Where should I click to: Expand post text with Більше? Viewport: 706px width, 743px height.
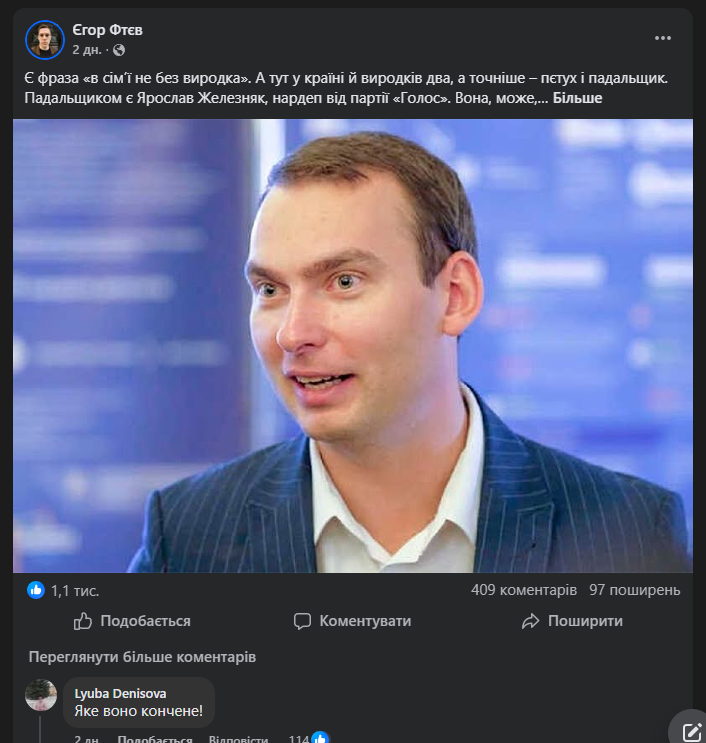point(577,100)
